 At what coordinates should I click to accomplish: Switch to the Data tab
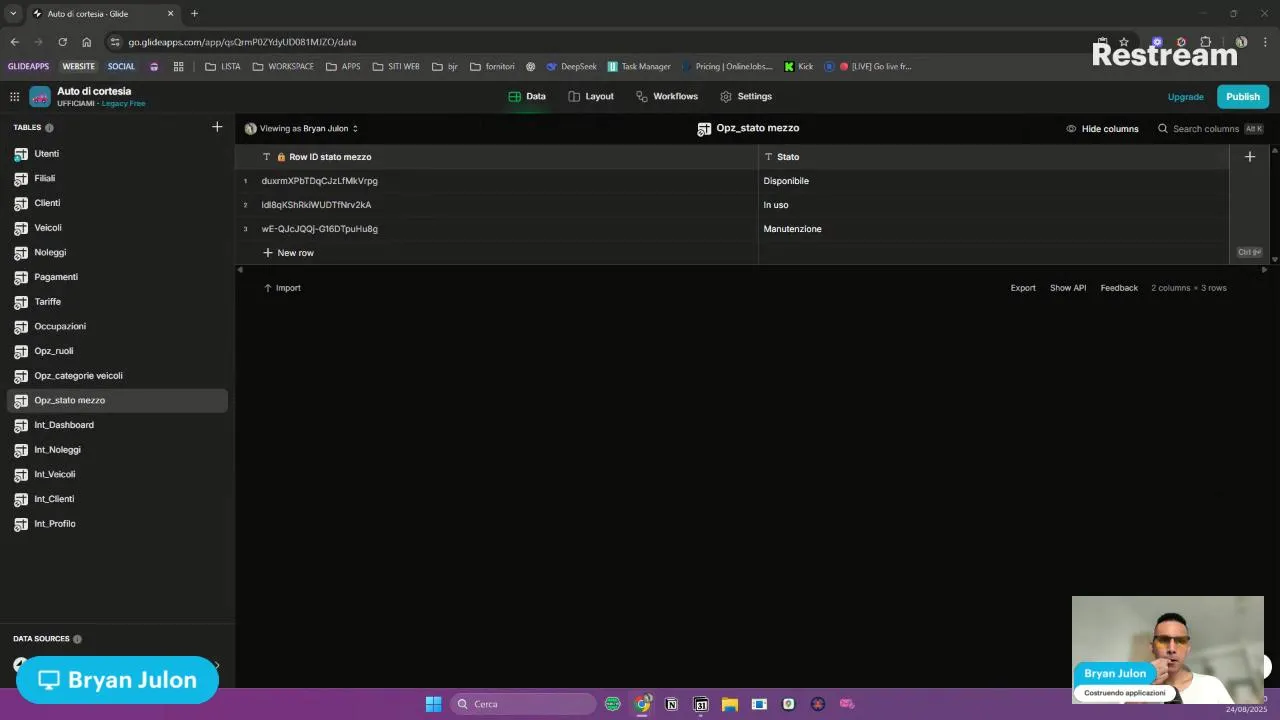coord(527,97)
